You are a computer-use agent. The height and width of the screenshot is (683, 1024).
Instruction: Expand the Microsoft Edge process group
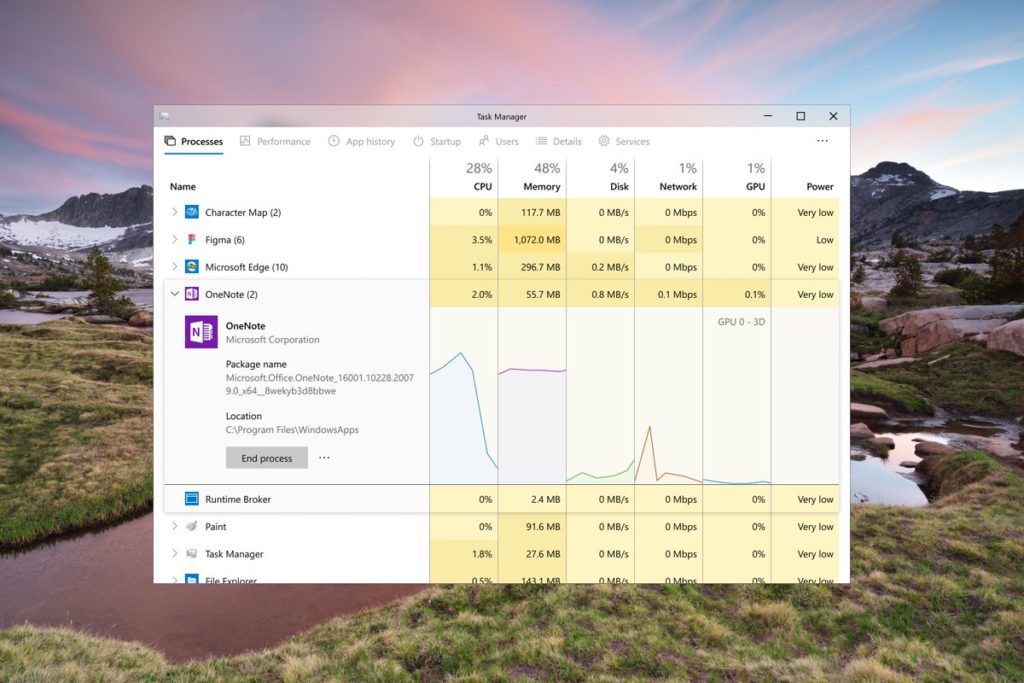click(177, 267)
